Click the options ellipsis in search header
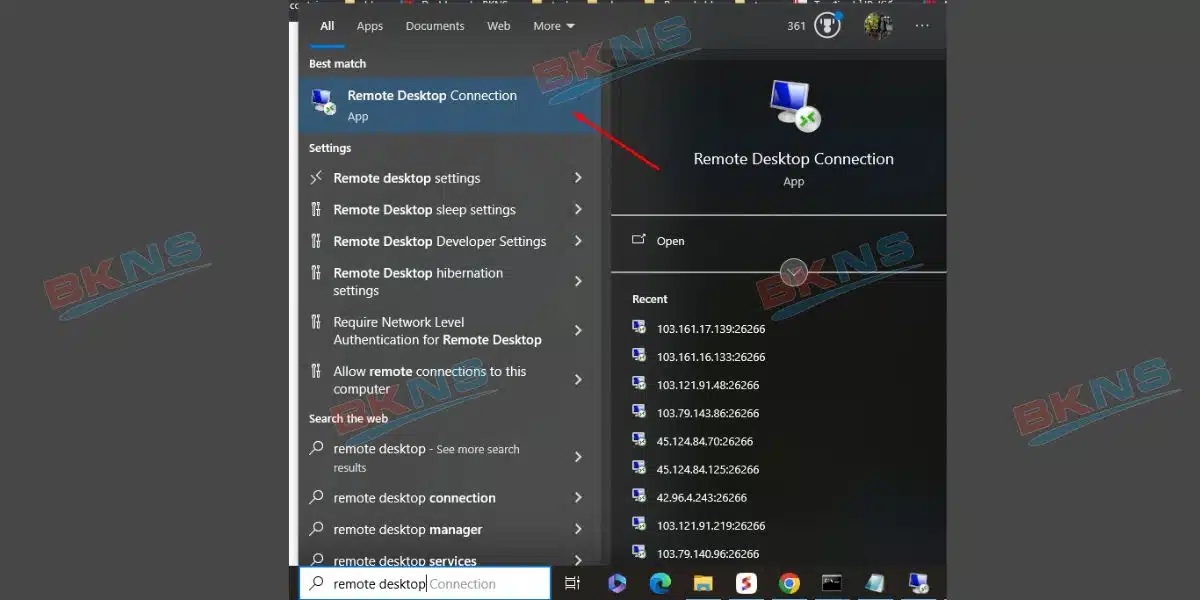 point(921,25)
